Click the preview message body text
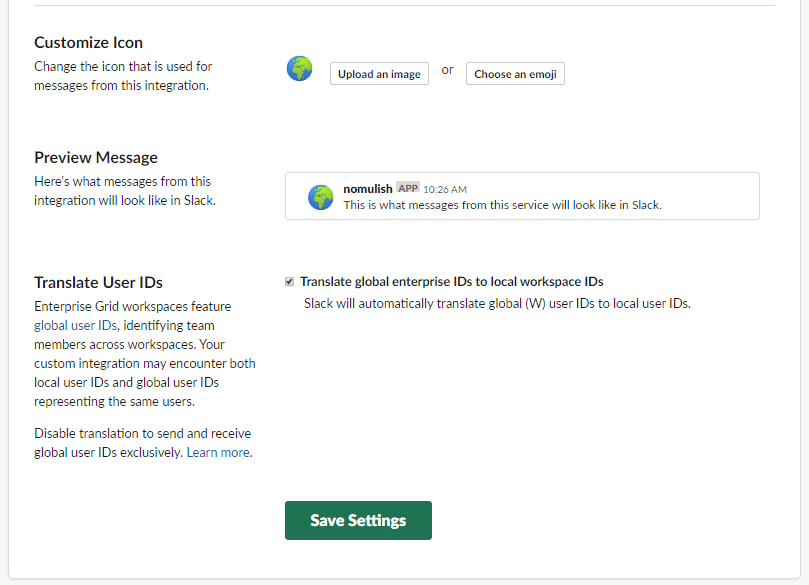Viewport: 809px width, 585px height. pyautogui.click(x=502, y=205)
